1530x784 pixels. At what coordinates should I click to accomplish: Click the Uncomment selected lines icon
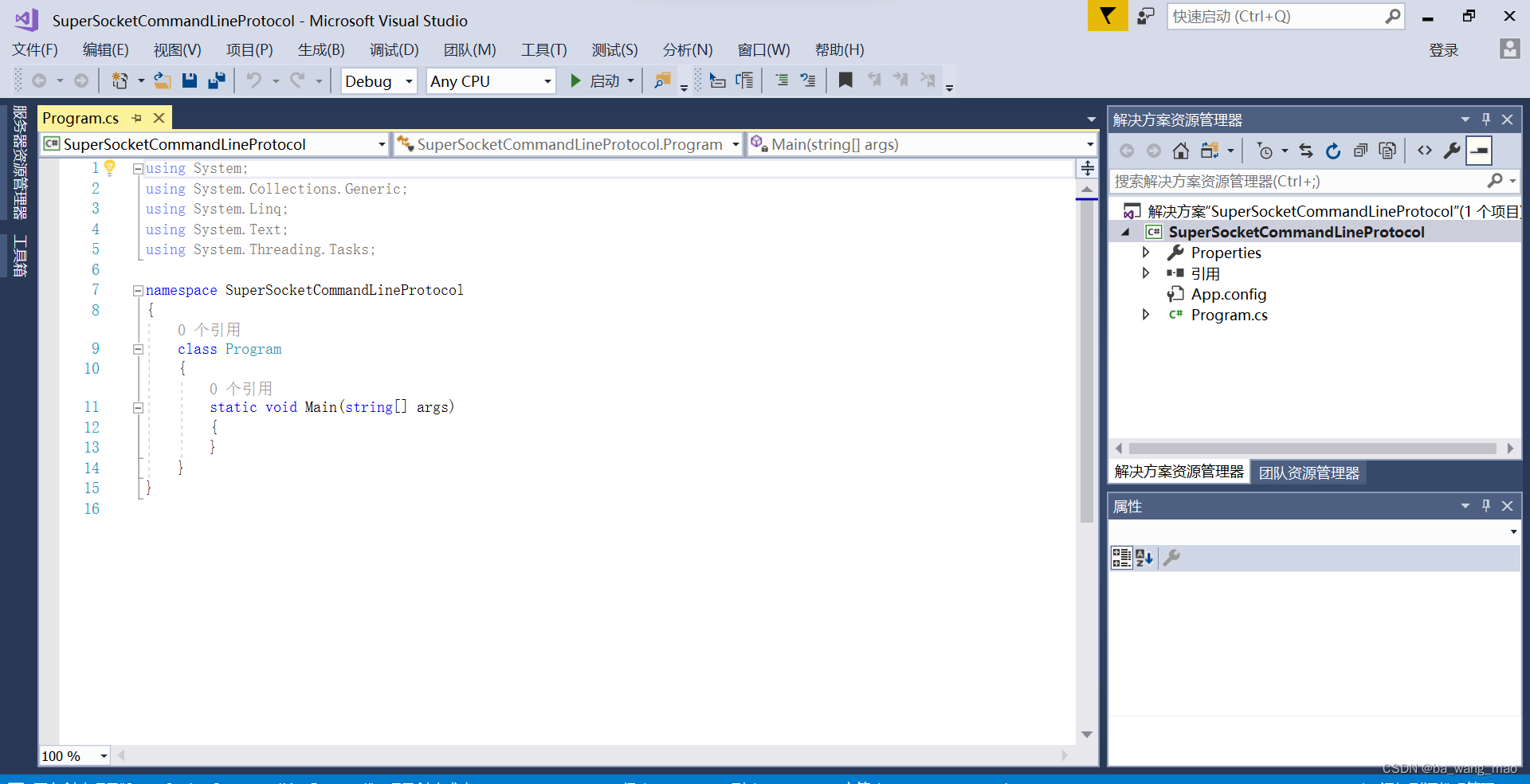click(808, 80)
